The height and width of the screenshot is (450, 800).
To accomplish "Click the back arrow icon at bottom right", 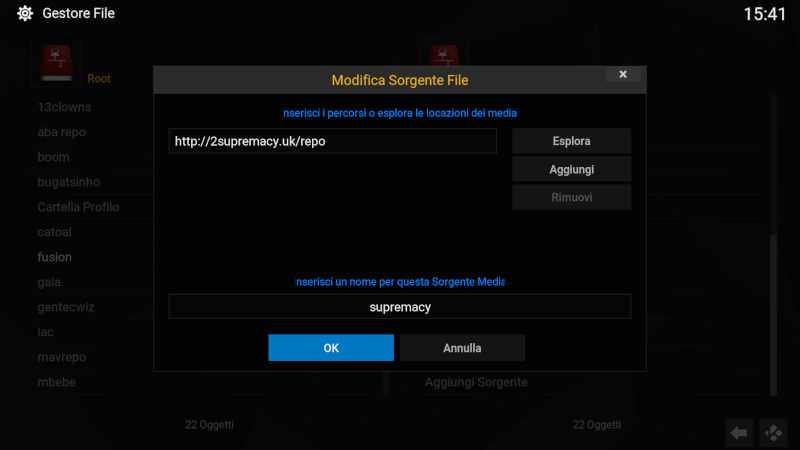I will click(739, 433).
